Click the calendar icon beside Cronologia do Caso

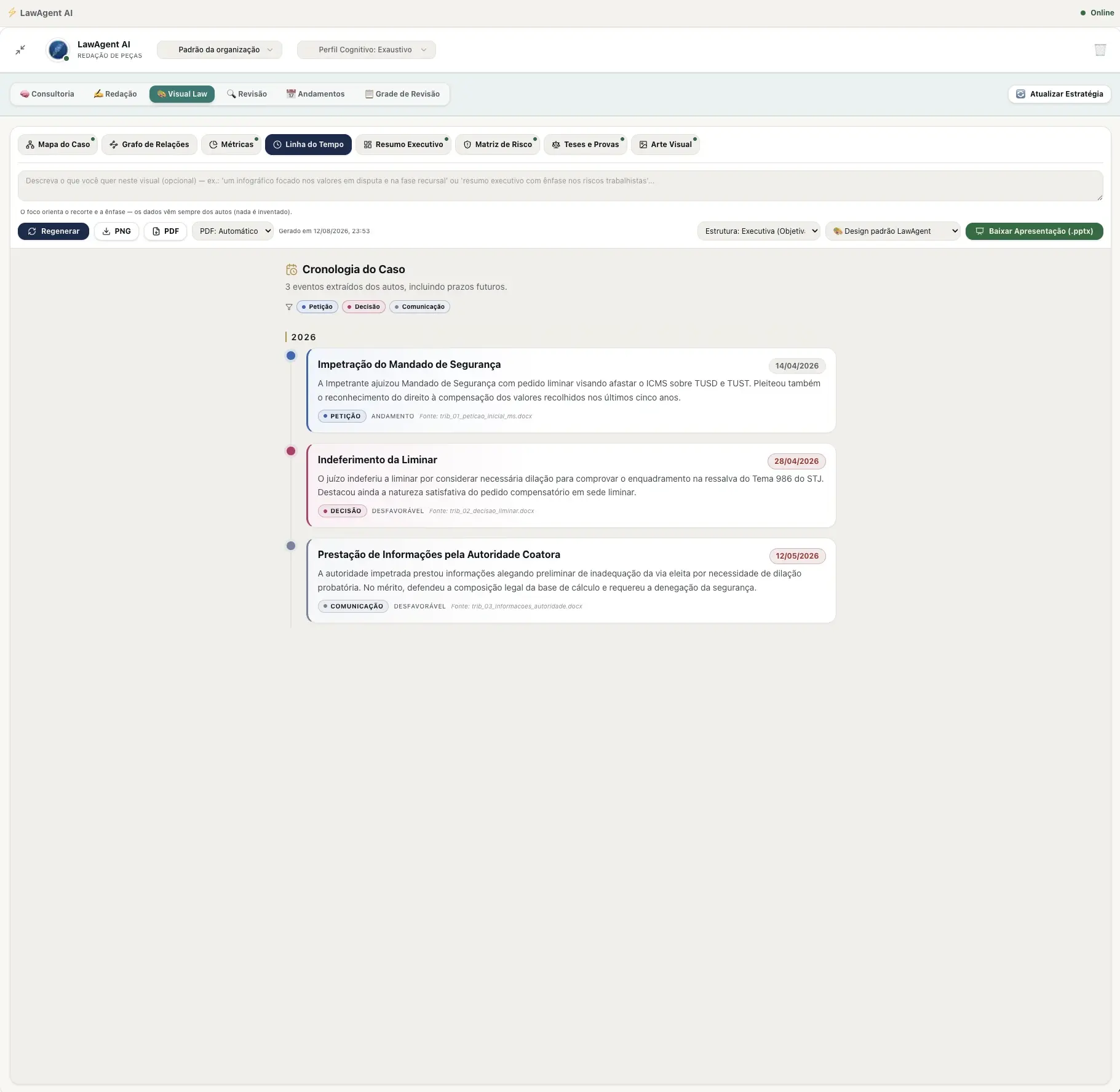292,269
